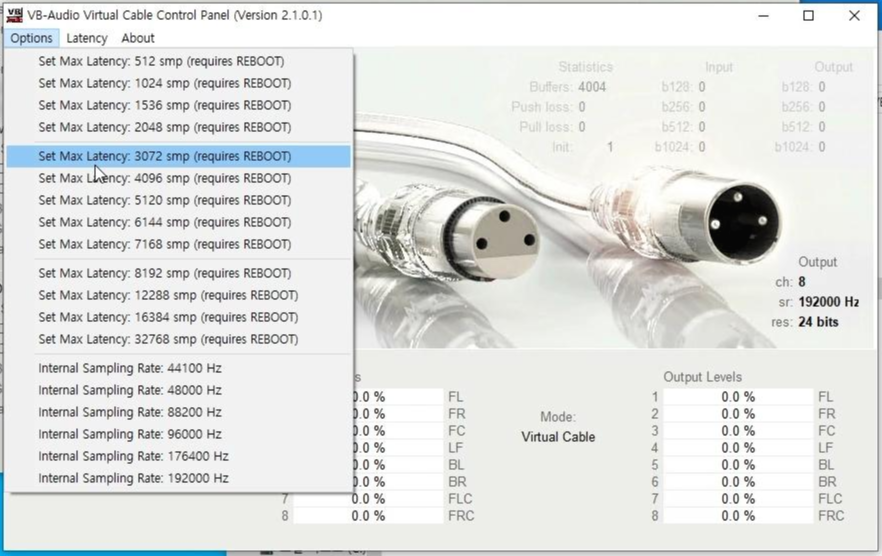This screenshot has height=556, width=882.
Task: Select Set Max Latency: 16384 smp
Action: click(x=178, y=317)
